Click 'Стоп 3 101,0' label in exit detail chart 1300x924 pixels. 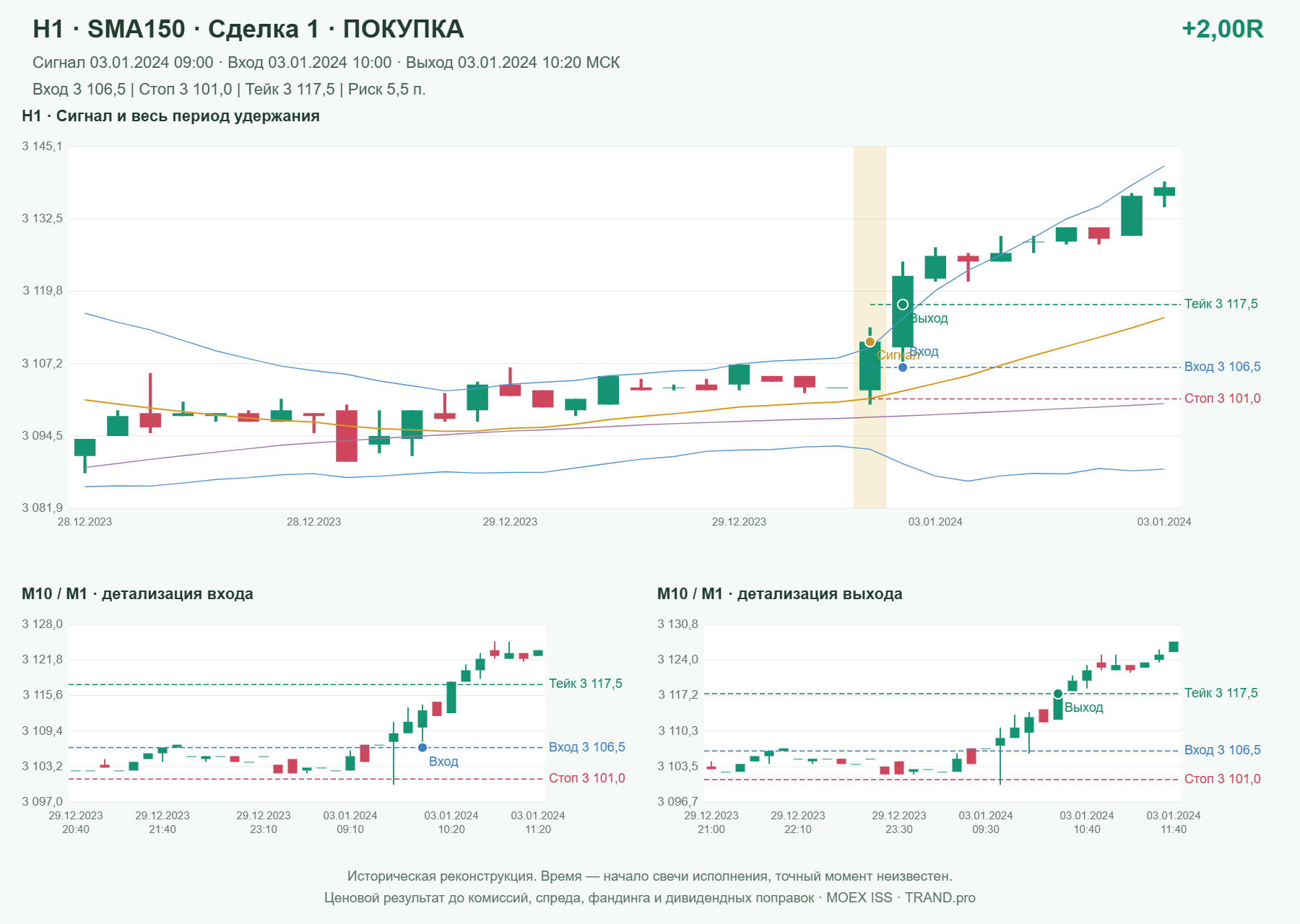click(x=1222, y=779)
